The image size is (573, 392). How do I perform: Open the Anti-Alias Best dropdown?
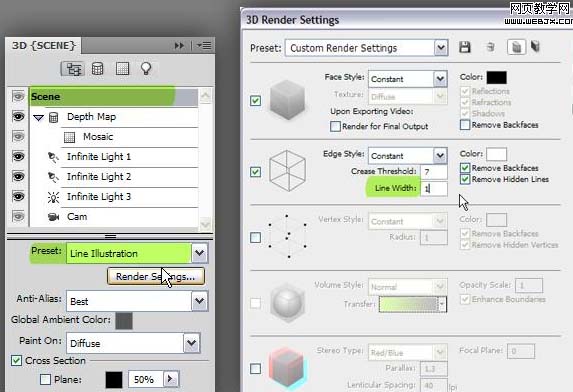coord(200,301)
